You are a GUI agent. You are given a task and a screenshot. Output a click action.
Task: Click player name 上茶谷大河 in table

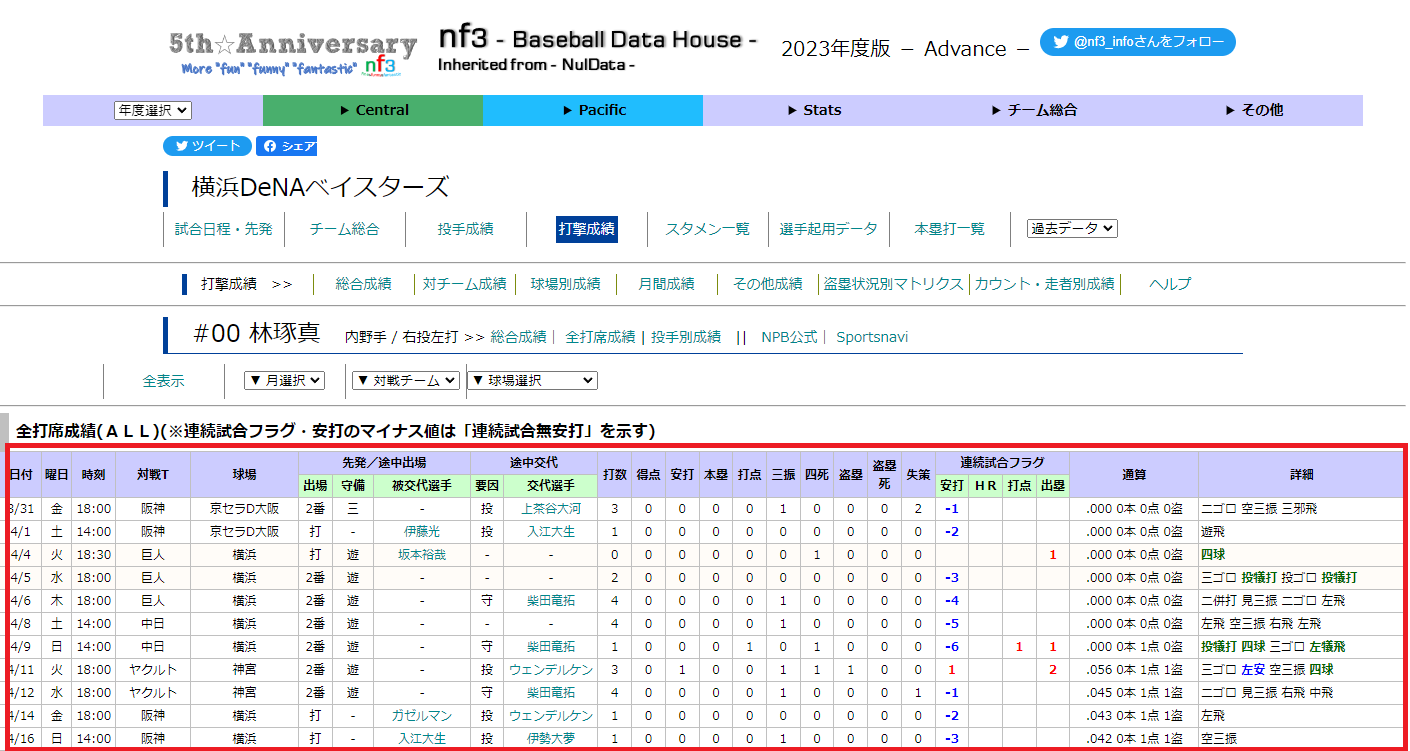551,509
